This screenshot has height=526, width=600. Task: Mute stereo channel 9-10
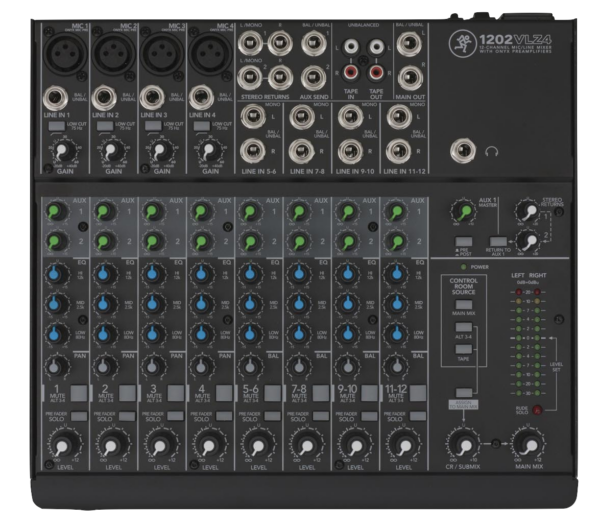(x=369, y=393)
